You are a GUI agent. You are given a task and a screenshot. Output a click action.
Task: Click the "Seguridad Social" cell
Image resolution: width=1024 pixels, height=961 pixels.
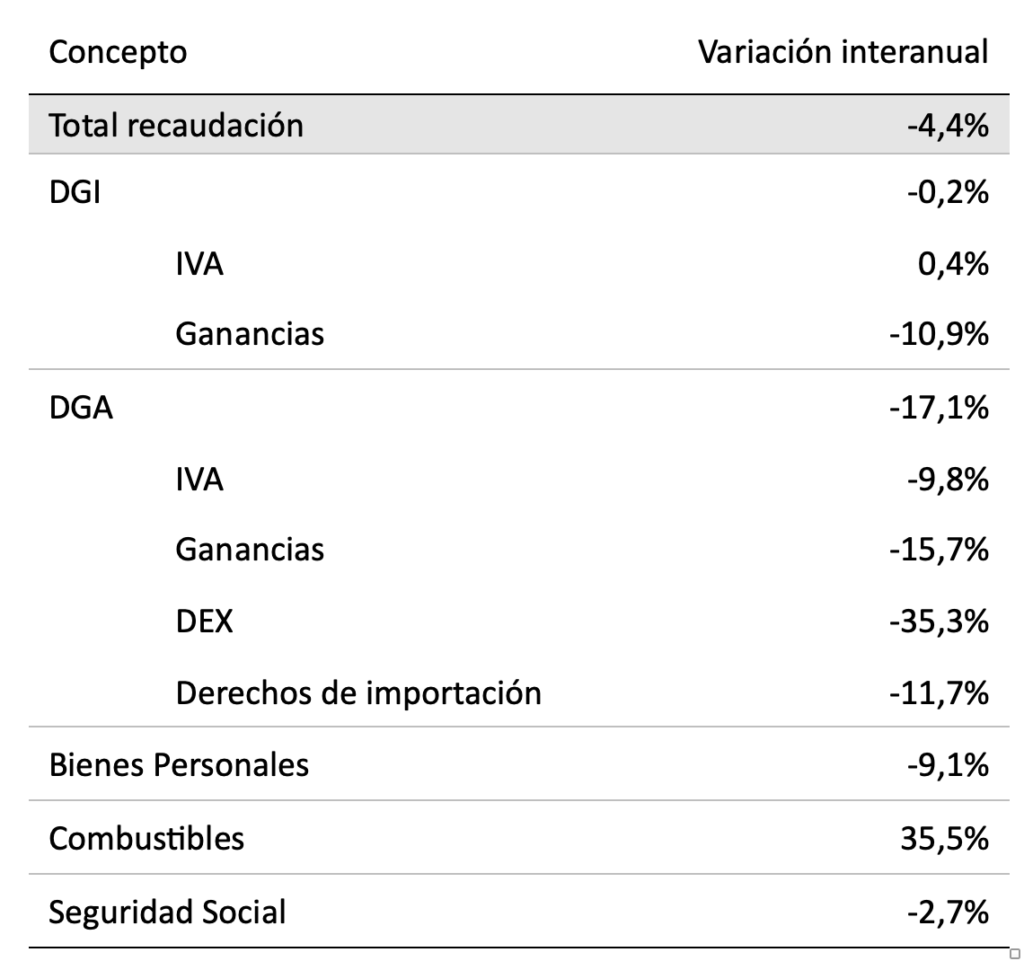(167, 911)
